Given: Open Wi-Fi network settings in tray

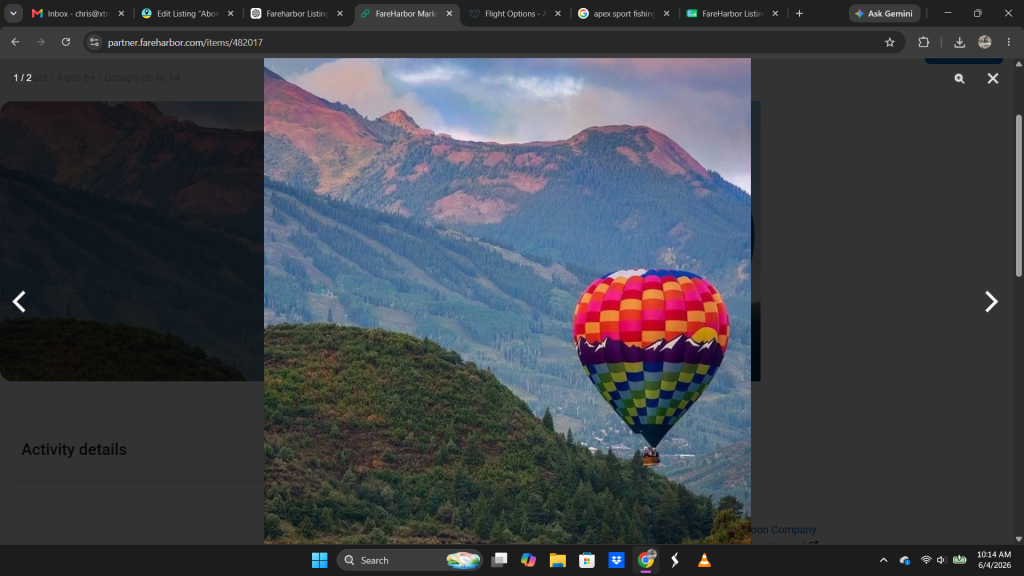Looking at the screenshot, I should tap(926, 560).
